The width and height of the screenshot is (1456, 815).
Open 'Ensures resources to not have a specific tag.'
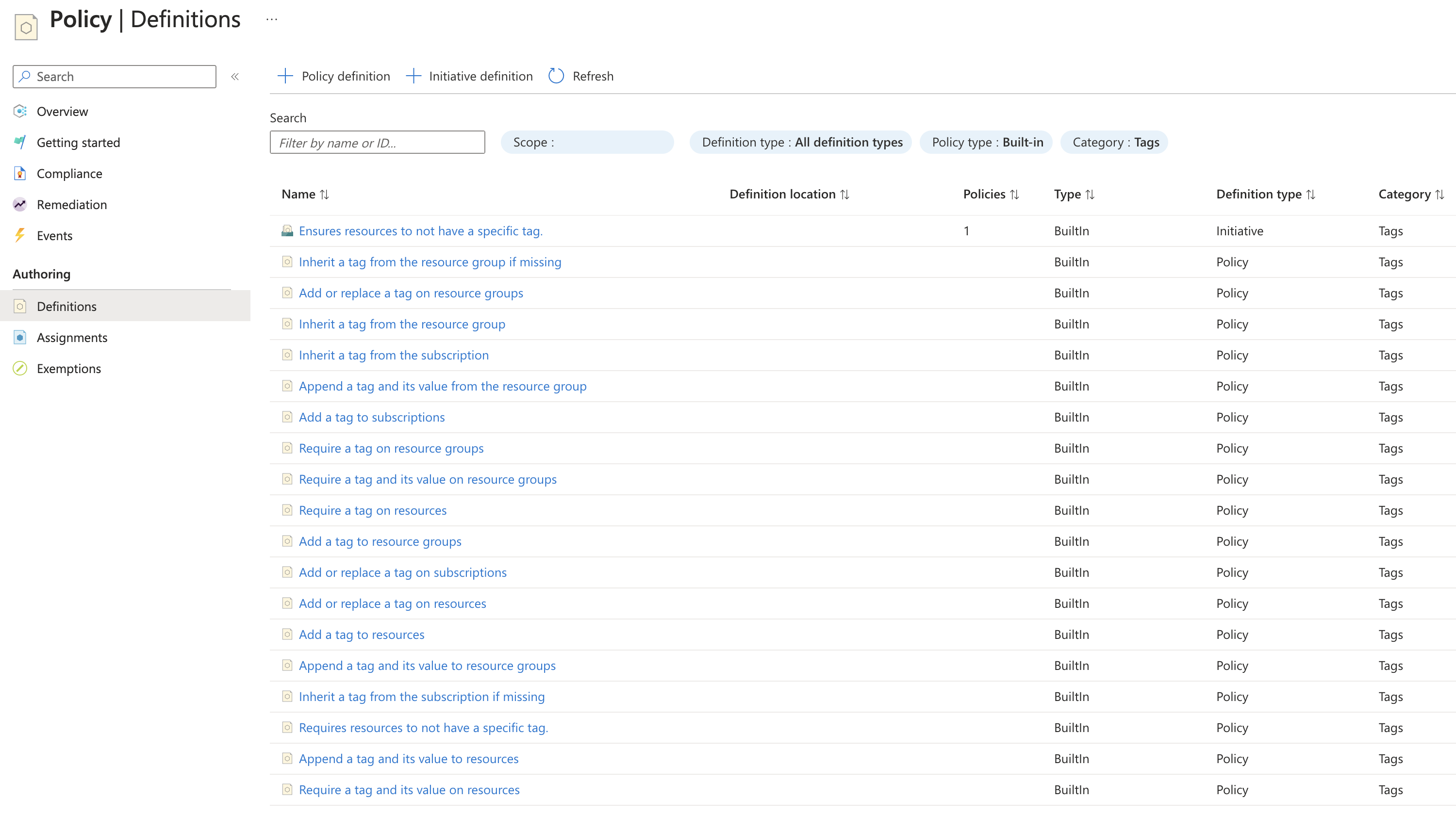click(420, 231)
